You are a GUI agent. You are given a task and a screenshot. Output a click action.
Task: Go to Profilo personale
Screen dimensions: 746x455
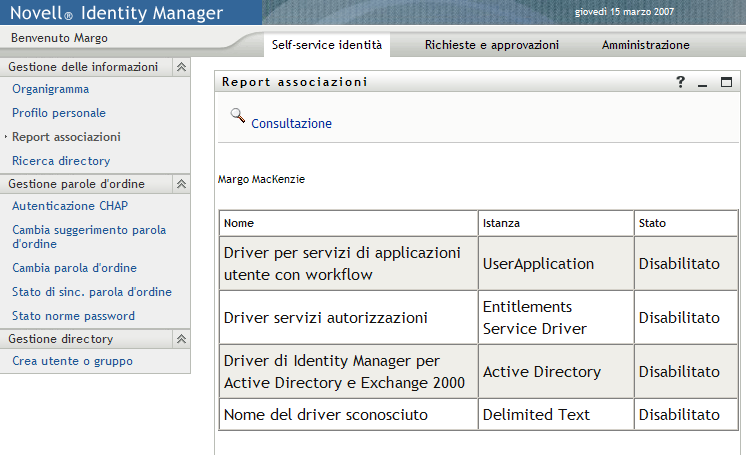coord(59,113)
